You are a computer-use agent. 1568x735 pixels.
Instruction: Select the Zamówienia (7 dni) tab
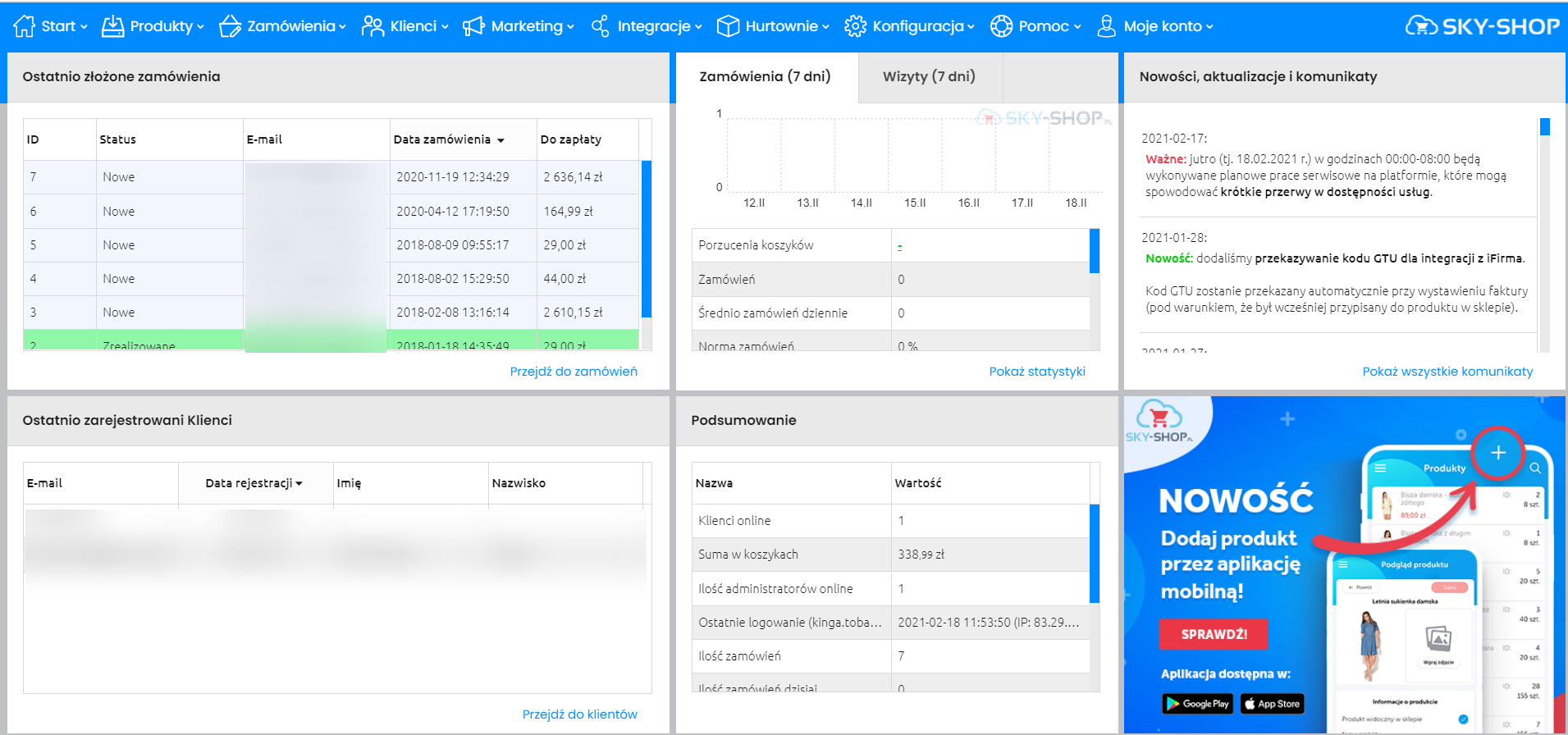point(765,76)
